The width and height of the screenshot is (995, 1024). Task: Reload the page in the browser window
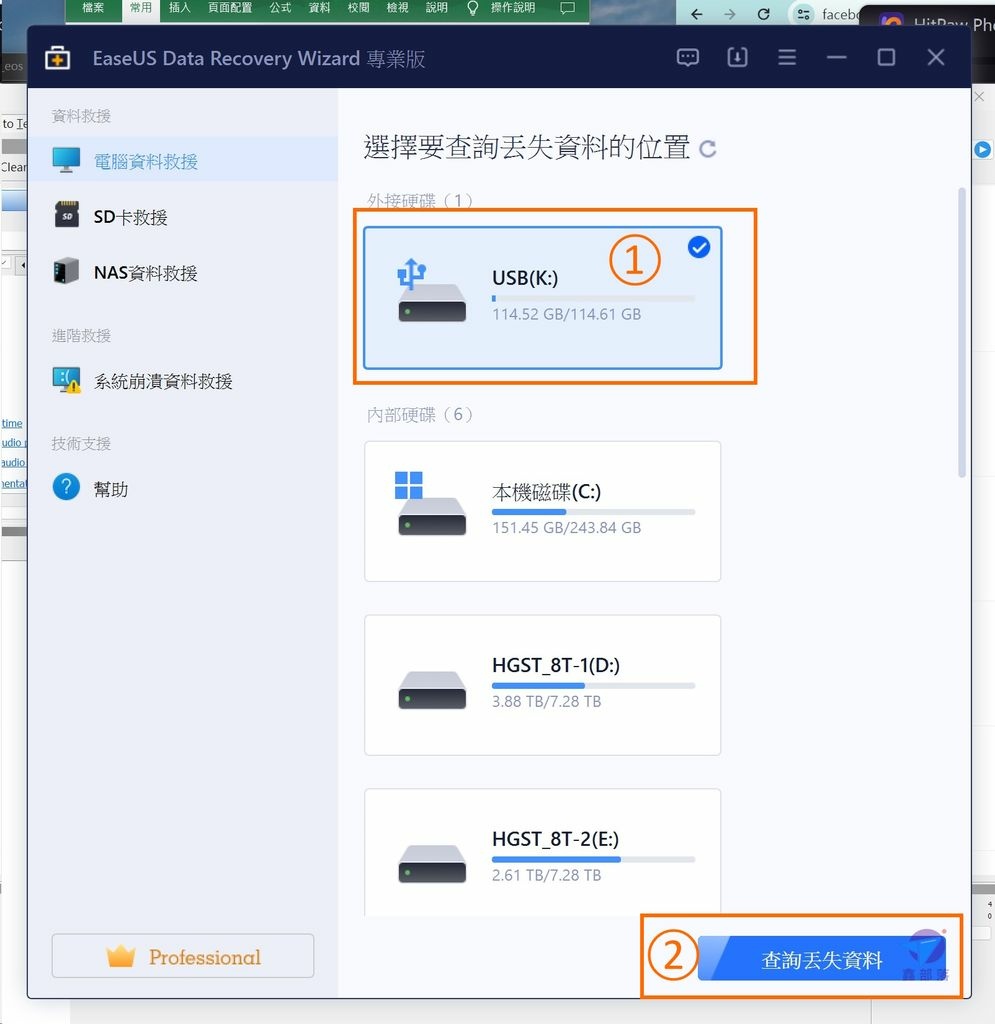pos(763,14)
